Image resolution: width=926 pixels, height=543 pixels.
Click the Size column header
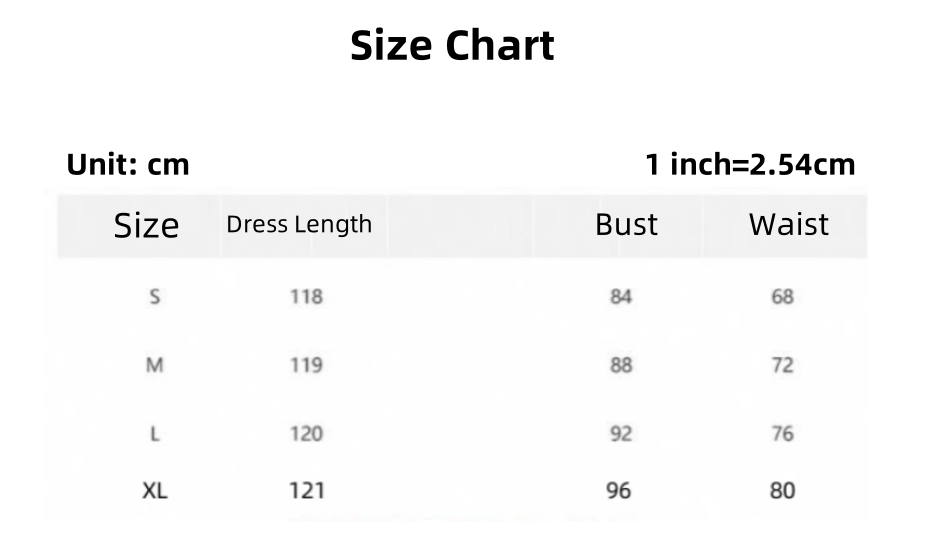(x=146, y=226)
